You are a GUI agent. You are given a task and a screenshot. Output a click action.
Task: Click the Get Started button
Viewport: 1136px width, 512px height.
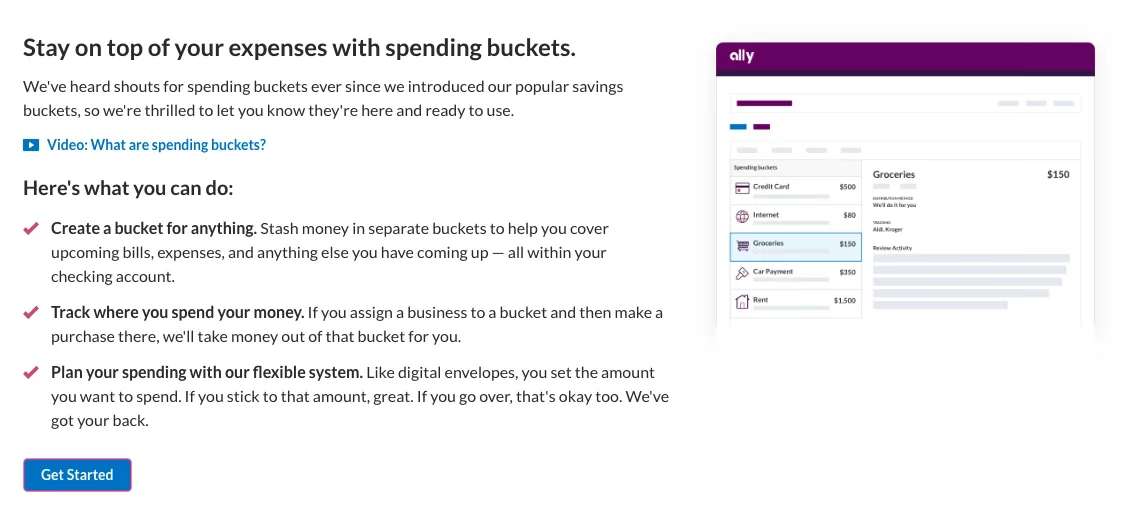click(77, 475)
